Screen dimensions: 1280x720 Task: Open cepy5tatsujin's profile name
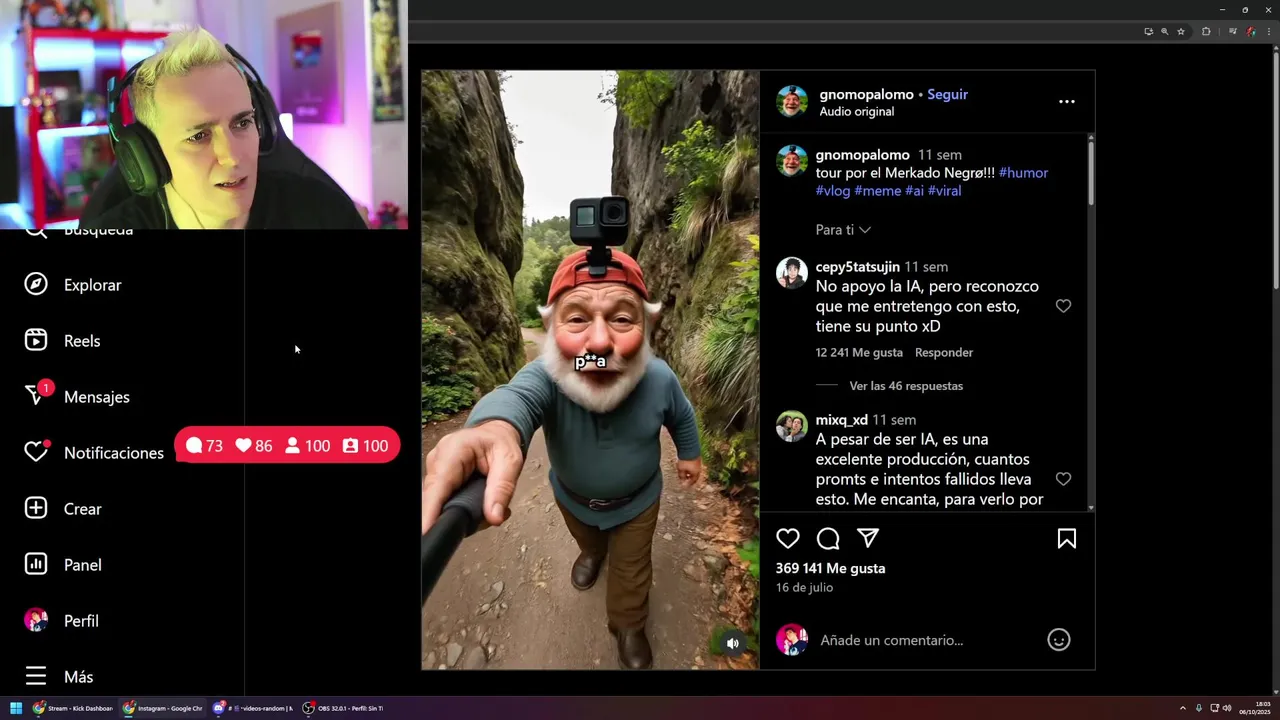857,267
